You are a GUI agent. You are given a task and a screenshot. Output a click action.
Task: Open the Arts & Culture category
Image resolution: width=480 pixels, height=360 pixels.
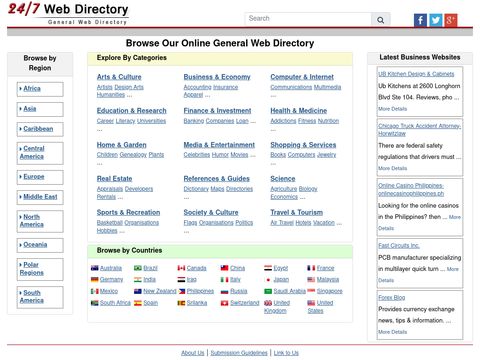119,77
